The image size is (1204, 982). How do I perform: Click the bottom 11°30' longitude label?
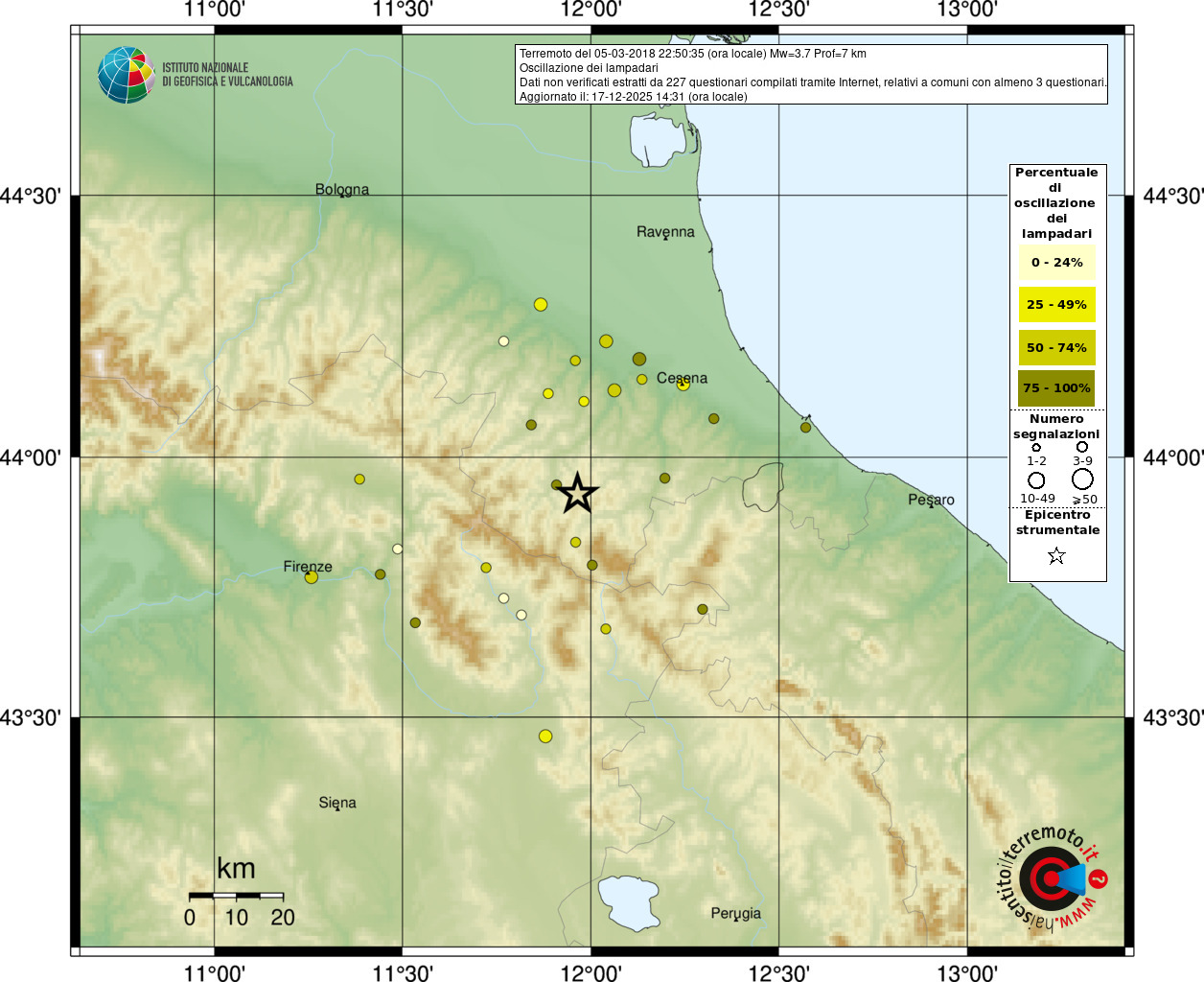(403, 973)
